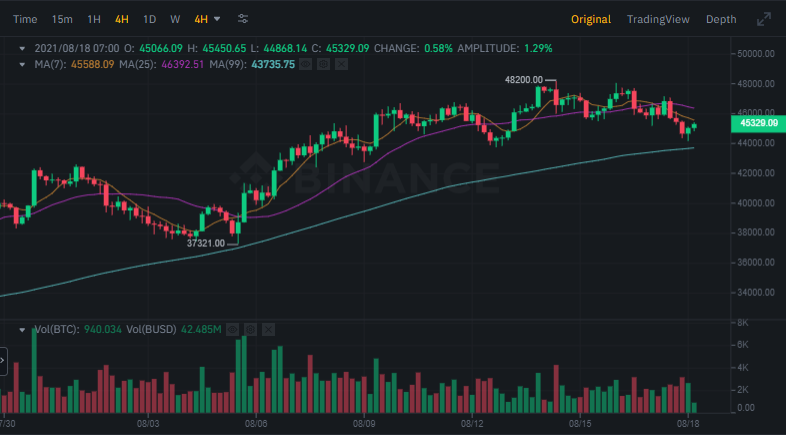Remove the Volume indicator with its X icon
This screenshot has width=786, height=435.
coord(268,330)
